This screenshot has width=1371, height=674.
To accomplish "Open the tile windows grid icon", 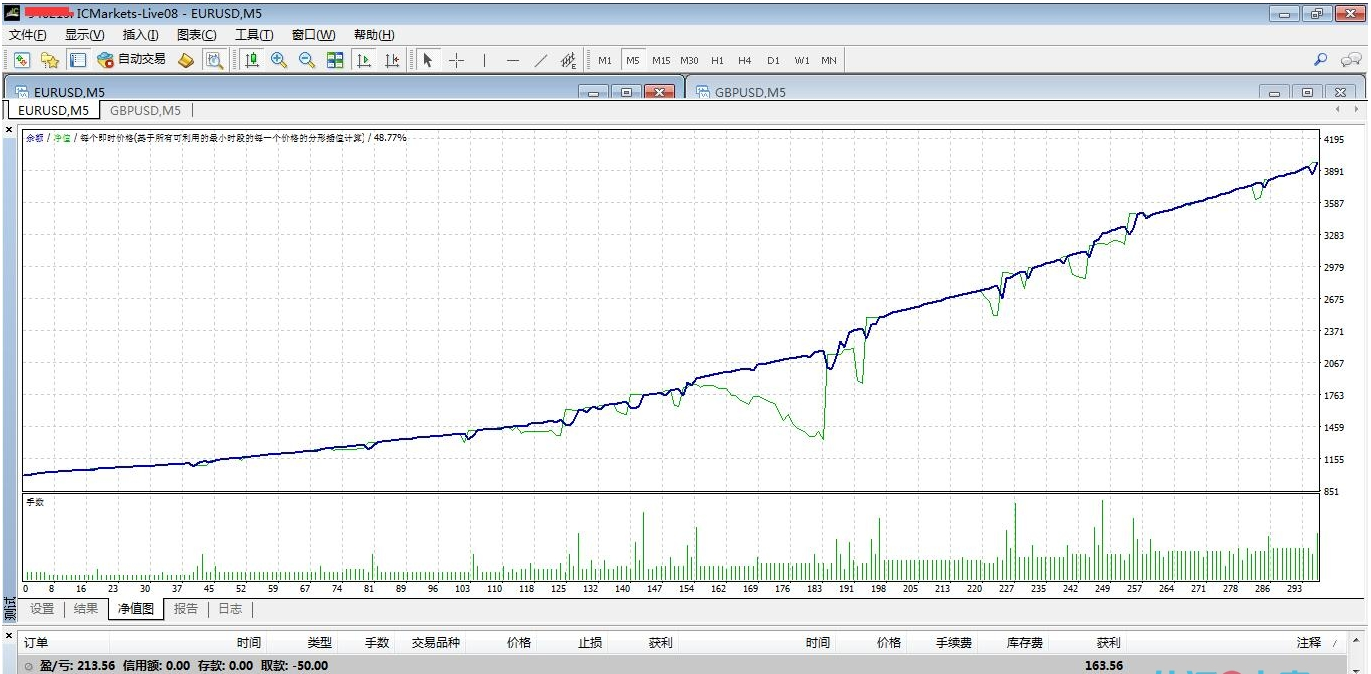I will pyautogui.click(x=335, y=60).
